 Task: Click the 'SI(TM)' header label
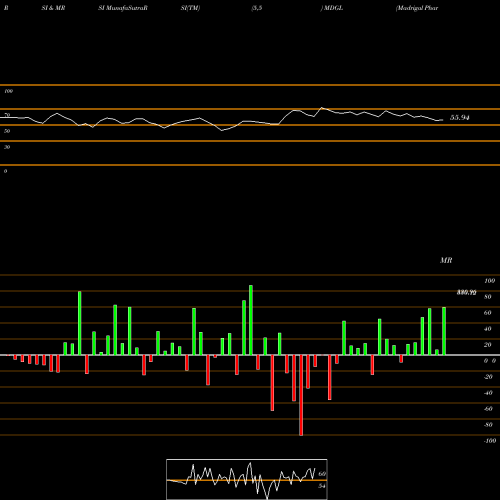[190, 8]
